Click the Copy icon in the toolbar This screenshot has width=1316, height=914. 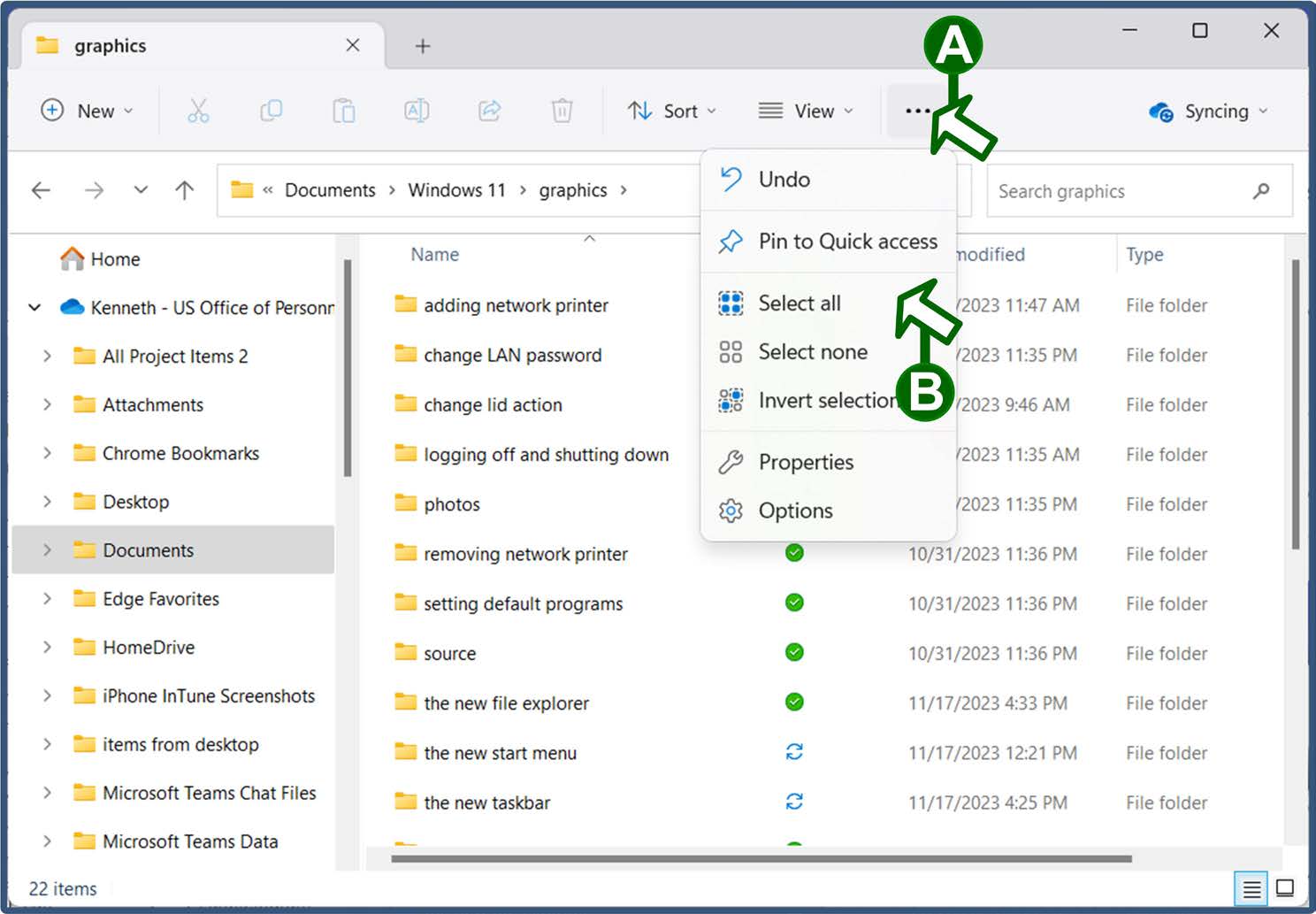[272, 111]
